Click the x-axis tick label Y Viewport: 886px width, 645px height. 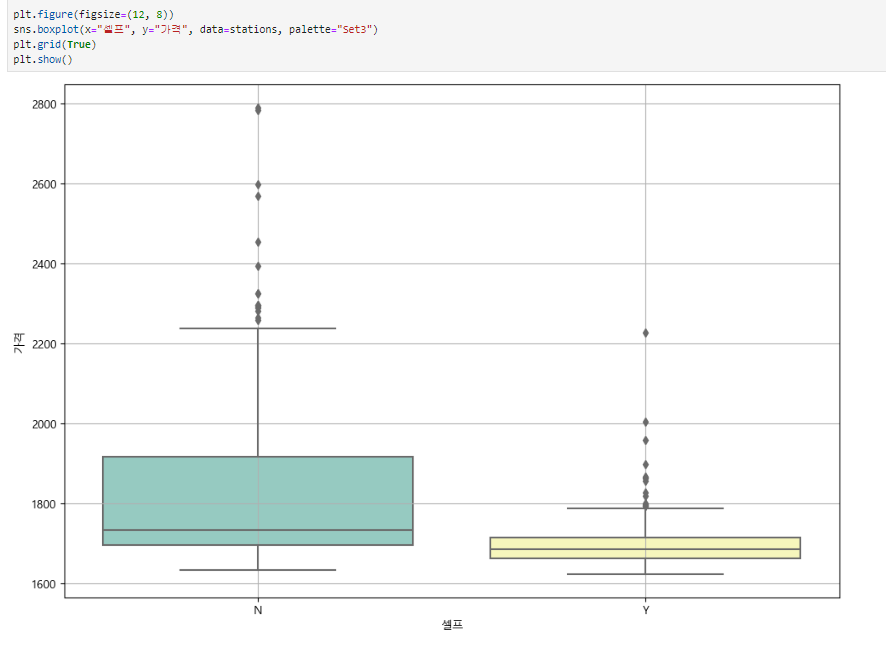pyautogui.click(x=646, y=611)
